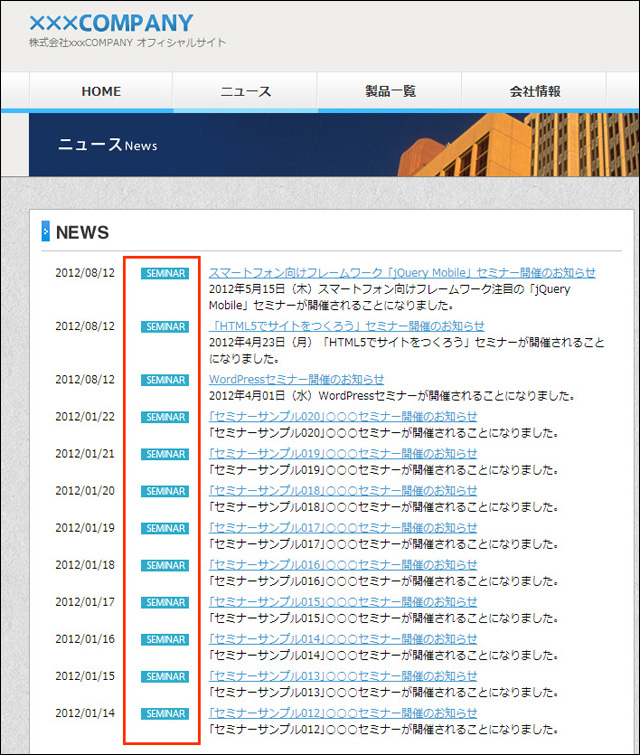Screen dimensions: 640x755
Task: Click the blue arrow icon beside NEWS heading
Action: pos(45,232)
